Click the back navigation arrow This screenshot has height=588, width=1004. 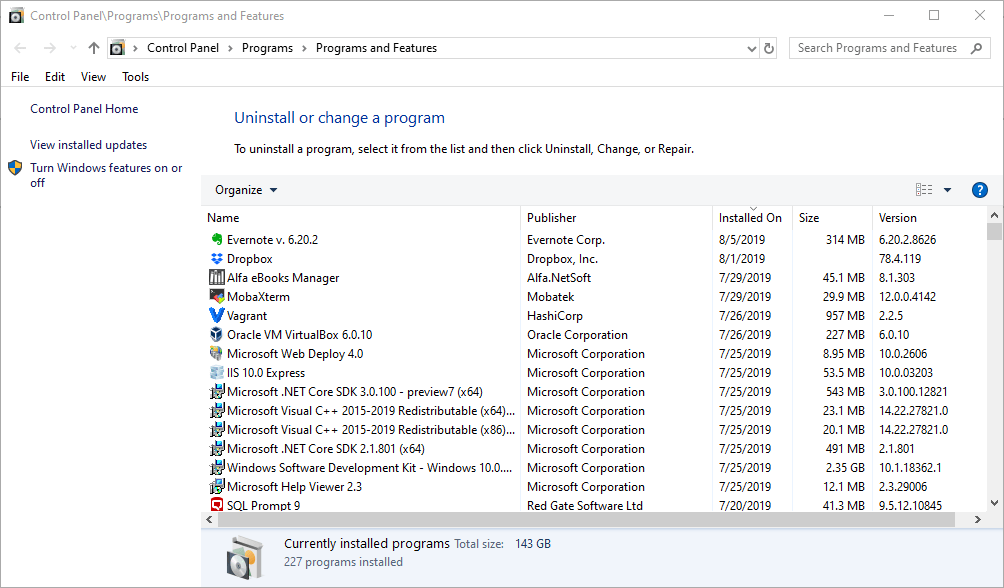(20, 48)
